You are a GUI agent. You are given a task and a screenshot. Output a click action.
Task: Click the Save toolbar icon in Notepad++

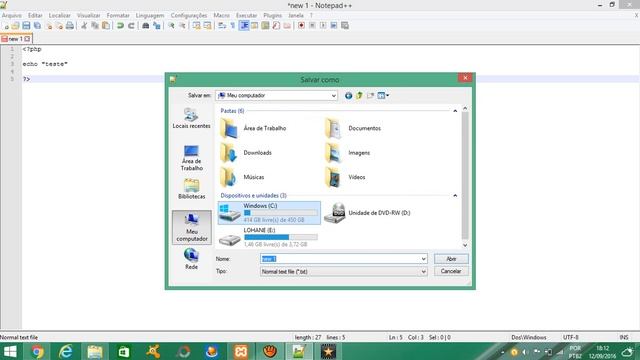coord(27,26)
